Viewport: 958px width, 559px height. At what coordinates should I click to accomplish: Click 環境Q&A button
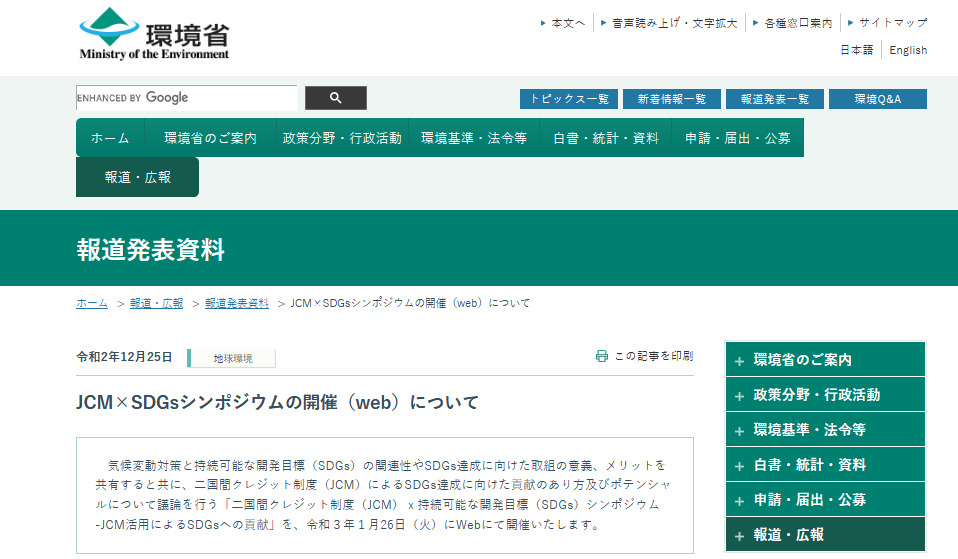point(877,99)
